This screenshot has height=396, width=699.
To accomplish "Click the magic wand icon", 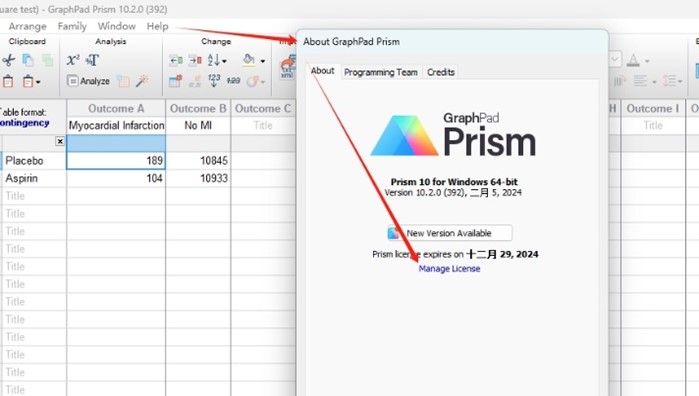I will (142, 81).
